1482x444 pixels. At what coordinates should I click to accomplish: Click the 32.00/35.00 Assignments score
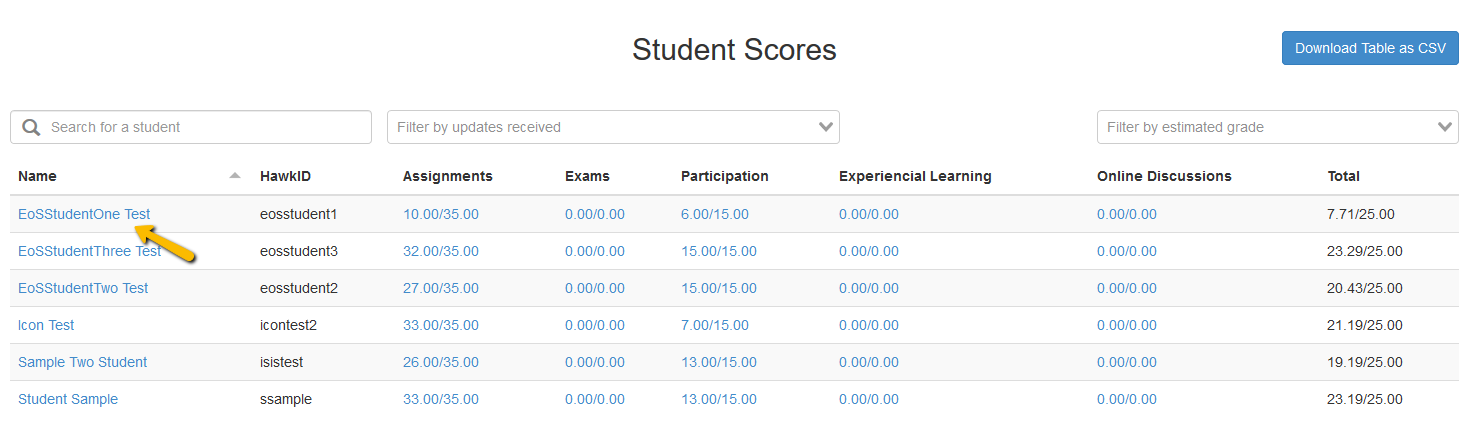440,251
